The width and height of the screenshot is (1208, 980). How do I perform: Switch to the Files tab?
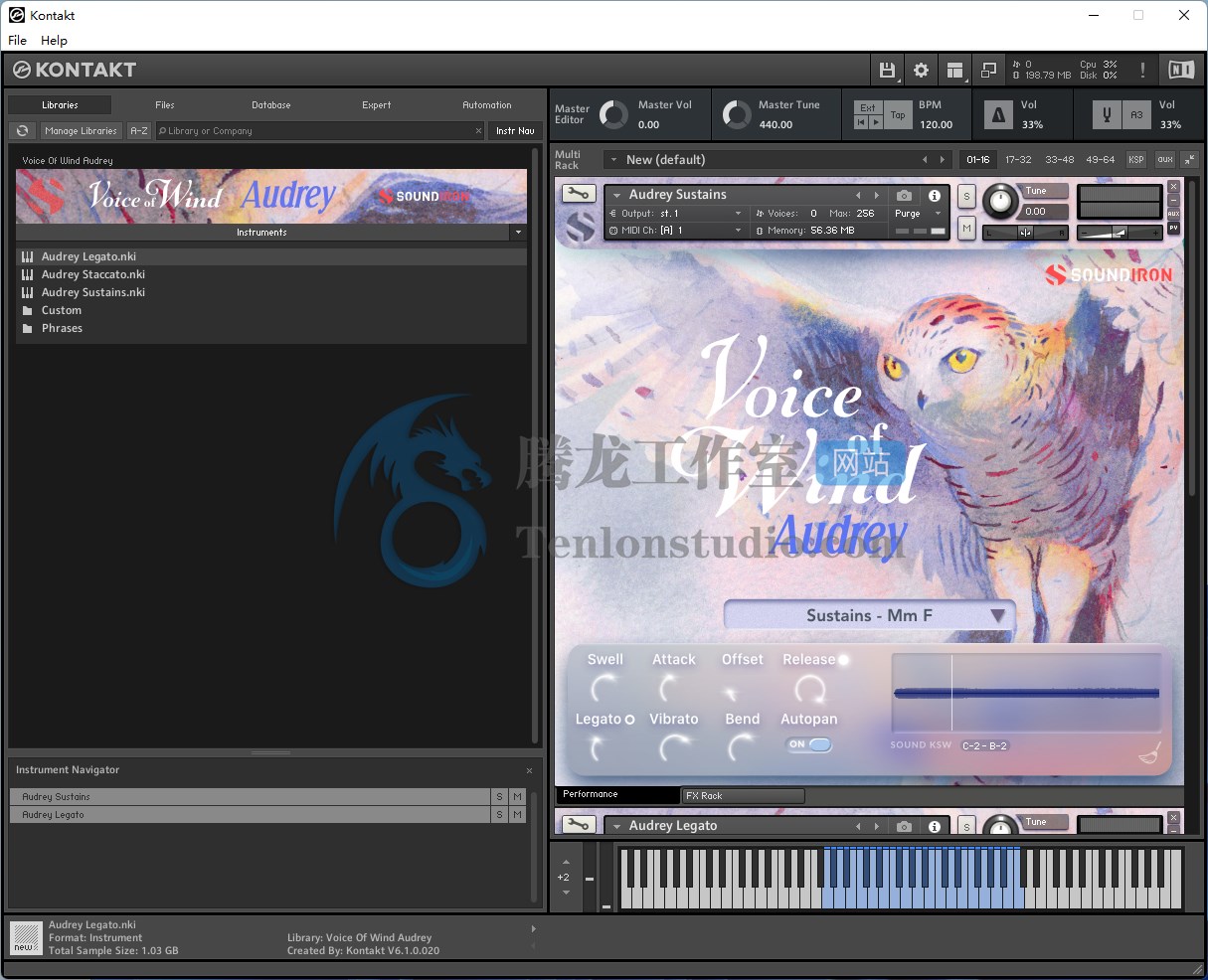165,104
